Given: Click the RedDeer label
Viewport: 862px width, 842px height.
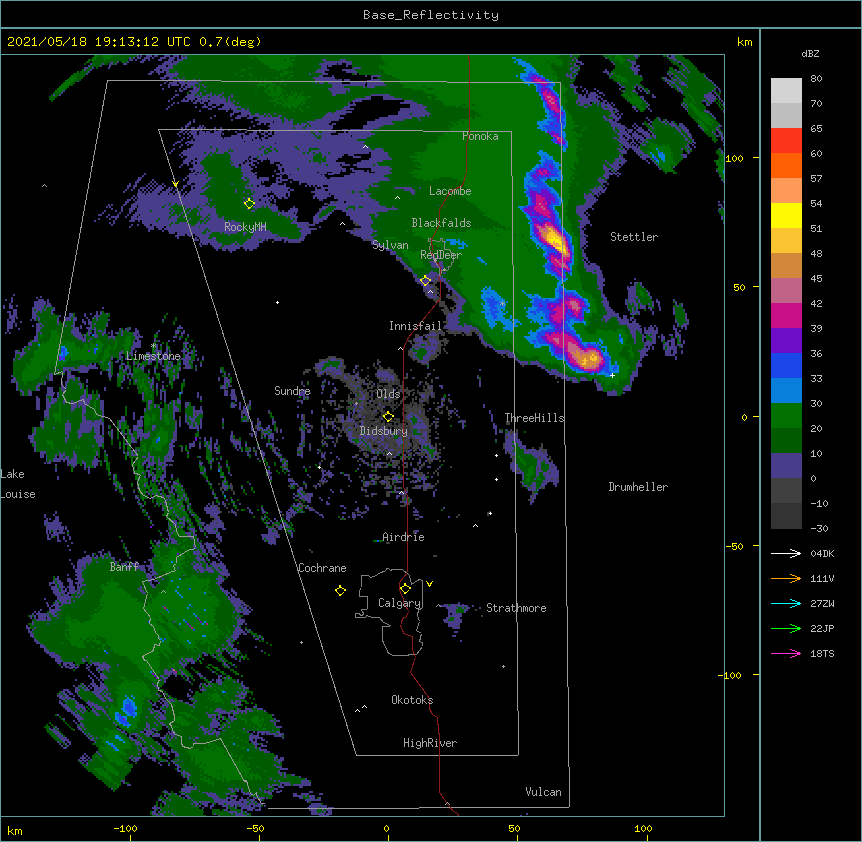Looking at the screenshot, I should tap(441, 255).
